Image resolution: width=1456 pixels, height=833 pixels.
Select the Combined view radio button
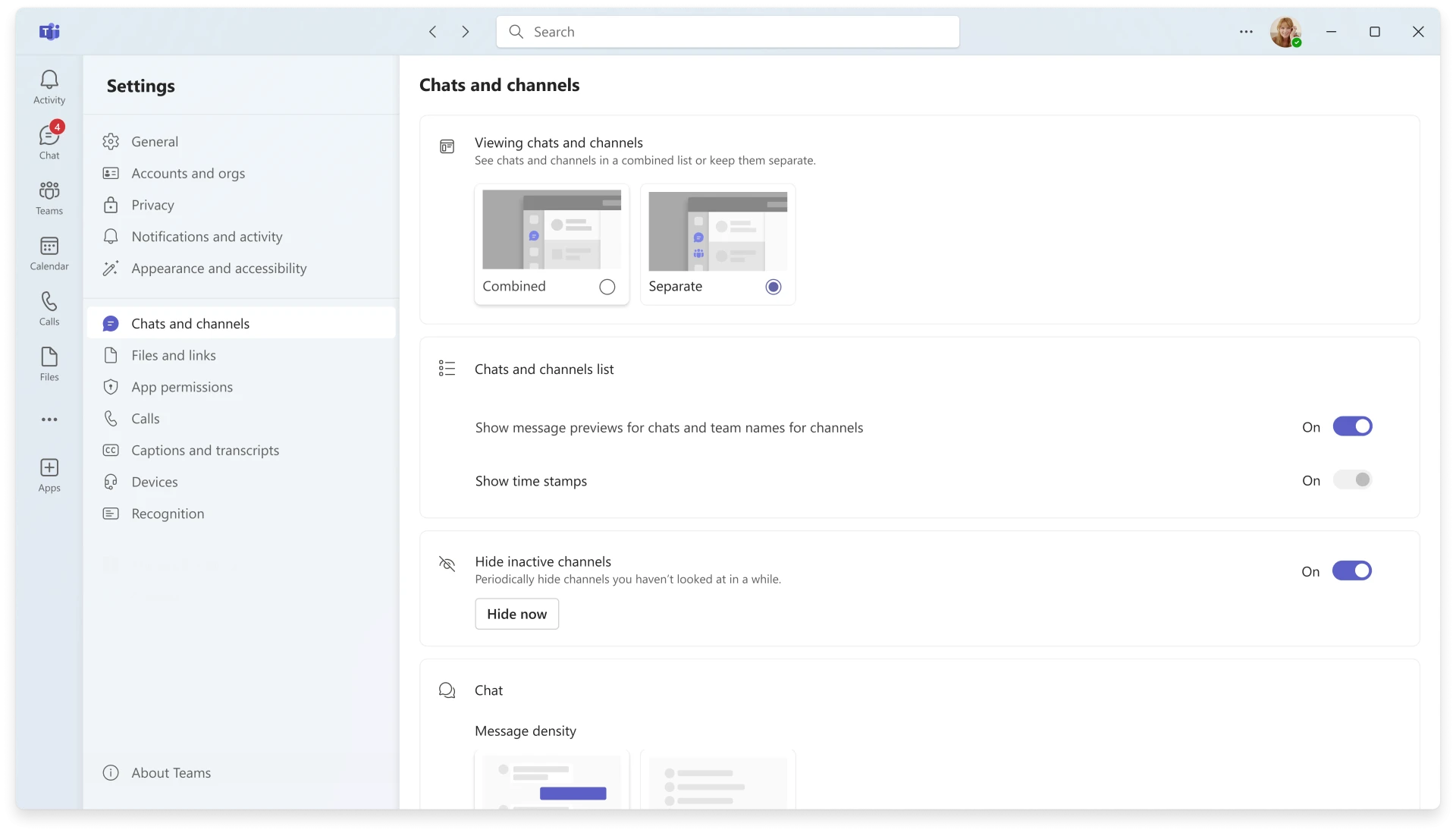pyautogui.click(x=607, y=287)
